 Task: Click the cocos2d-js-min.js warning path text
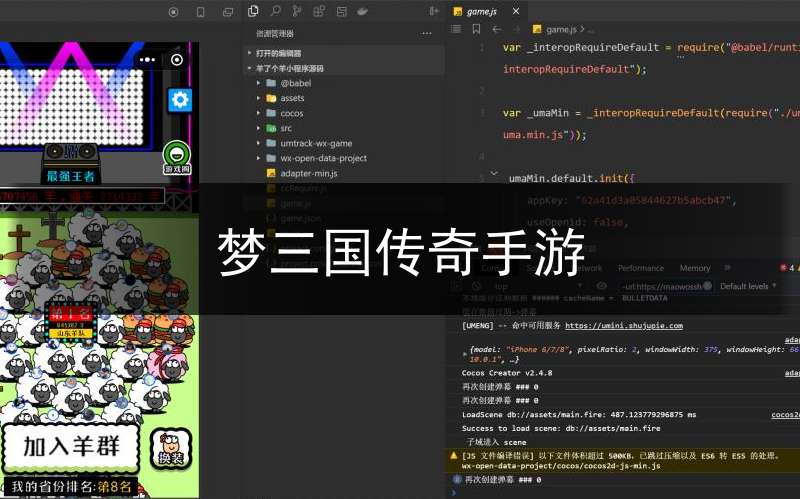(561, 466)
